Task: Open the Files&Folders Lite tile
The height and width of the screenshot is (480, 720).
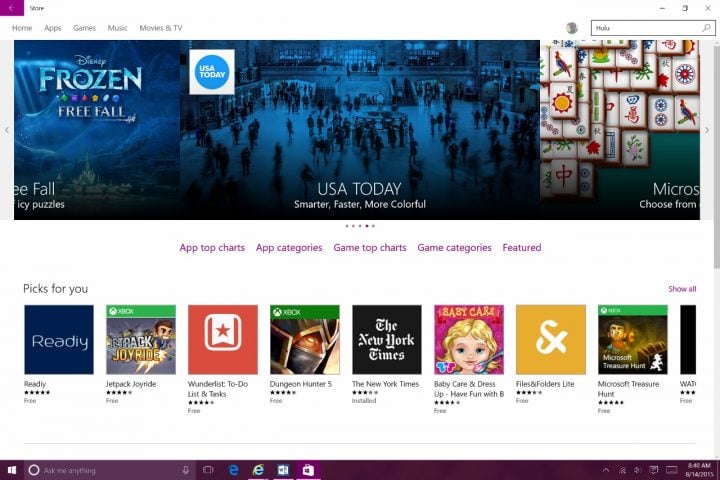Action: pyautogui.click(x=551, y=339)
